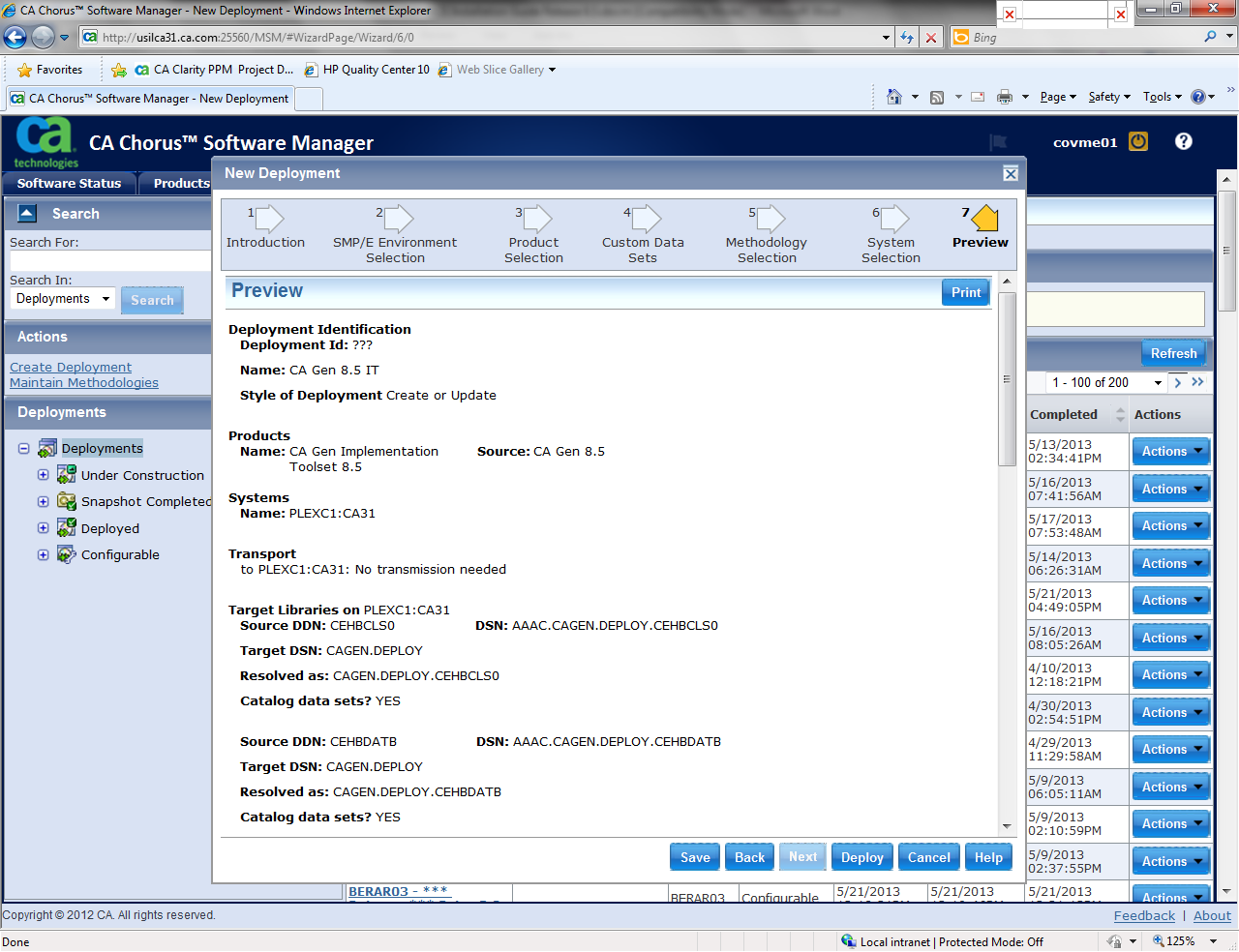This screenshot has width=1239, height=952.
Task: Click the Deployments folder icon in tree
Action: click(47, 448)
